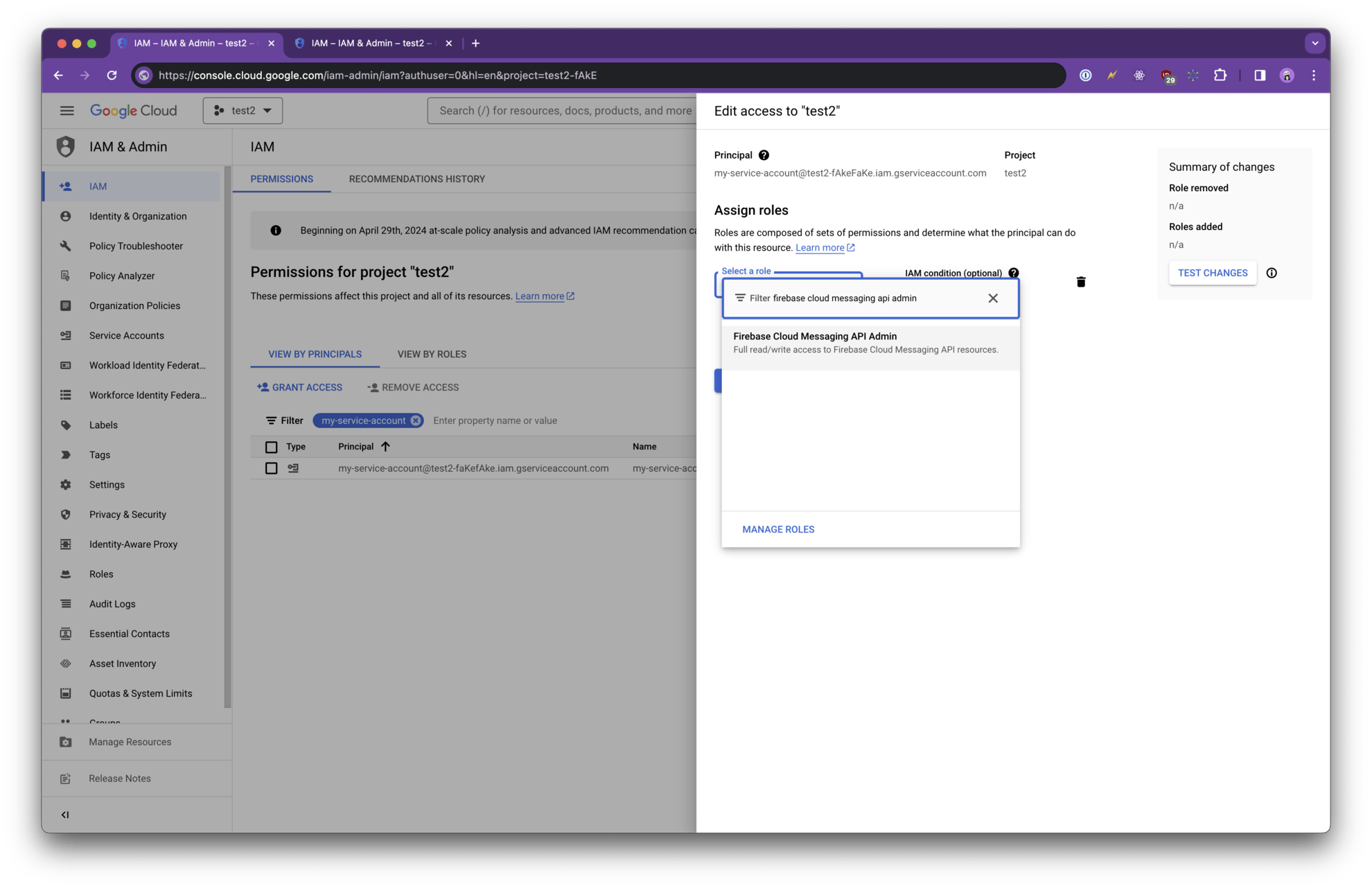This screenshot has height=888, width=1372.
Task: Check my-service-account row checkbox
Action: [x=272, y=468]
